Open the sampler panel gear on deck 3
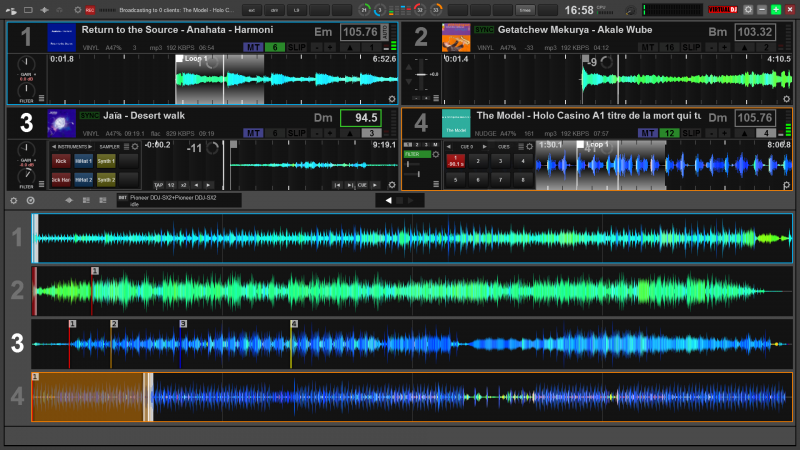The height and width of the screenshot is (450, 800). [135, 146]
